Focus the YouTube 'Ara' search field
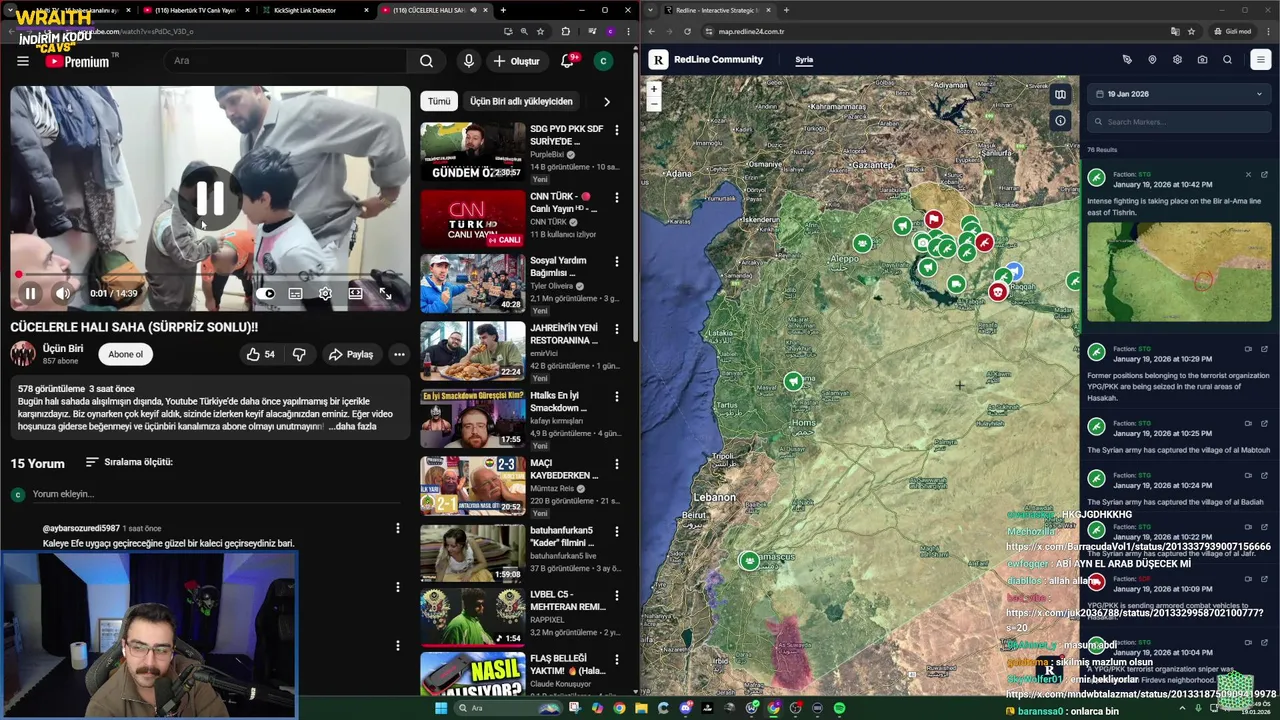The height and width of the screenshot is (720, 1280). click(285, 61)
